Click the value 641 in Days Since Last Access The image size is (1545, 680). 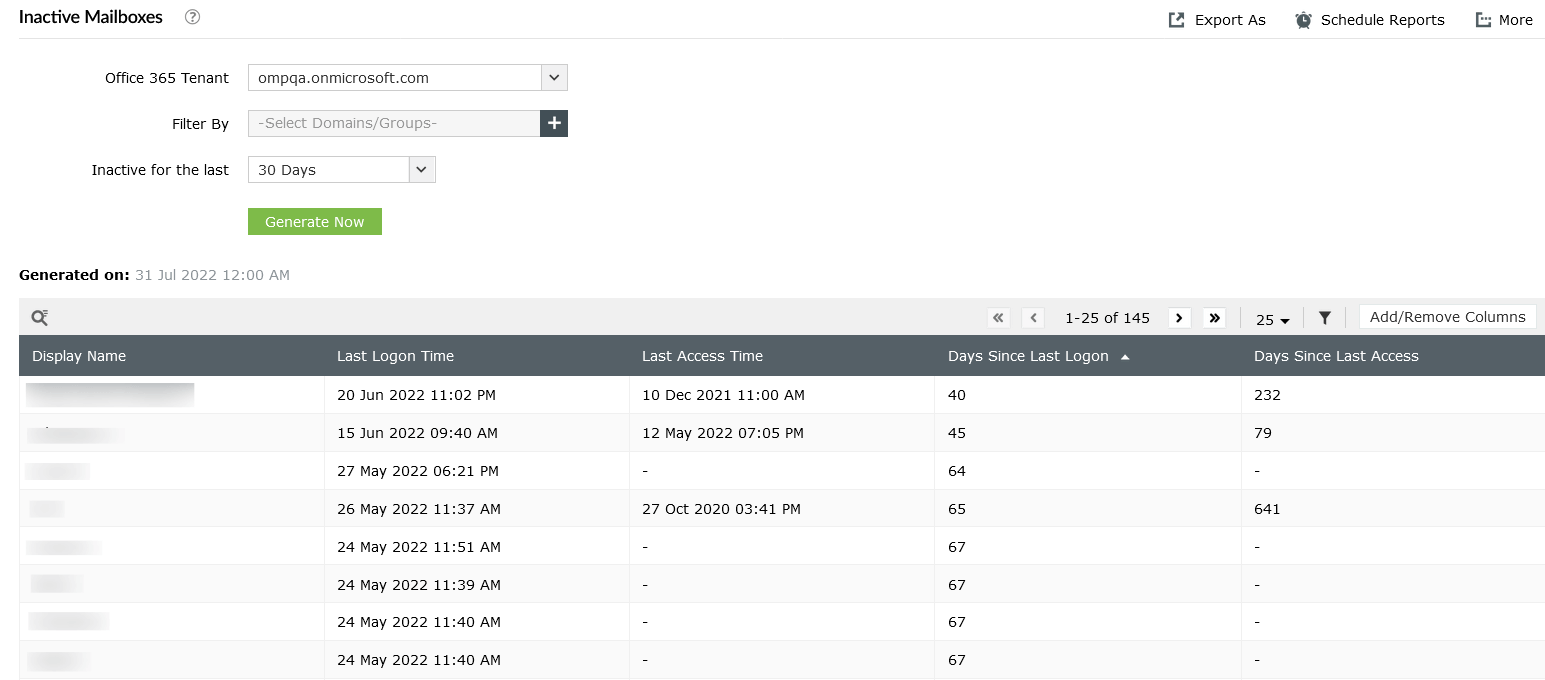point(1267,509)
